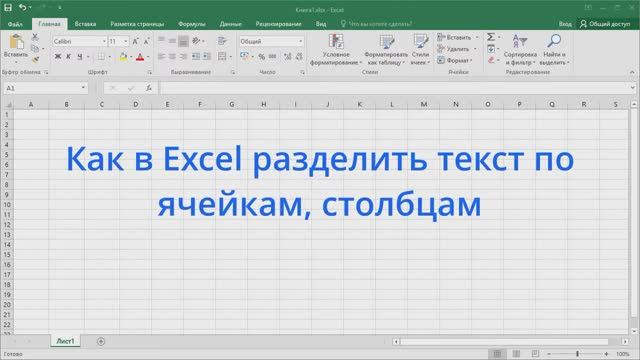Click the AutoSum sigma icon
Image resolution: width=640 pixels, height=360 pixels.
click(491, 37)
